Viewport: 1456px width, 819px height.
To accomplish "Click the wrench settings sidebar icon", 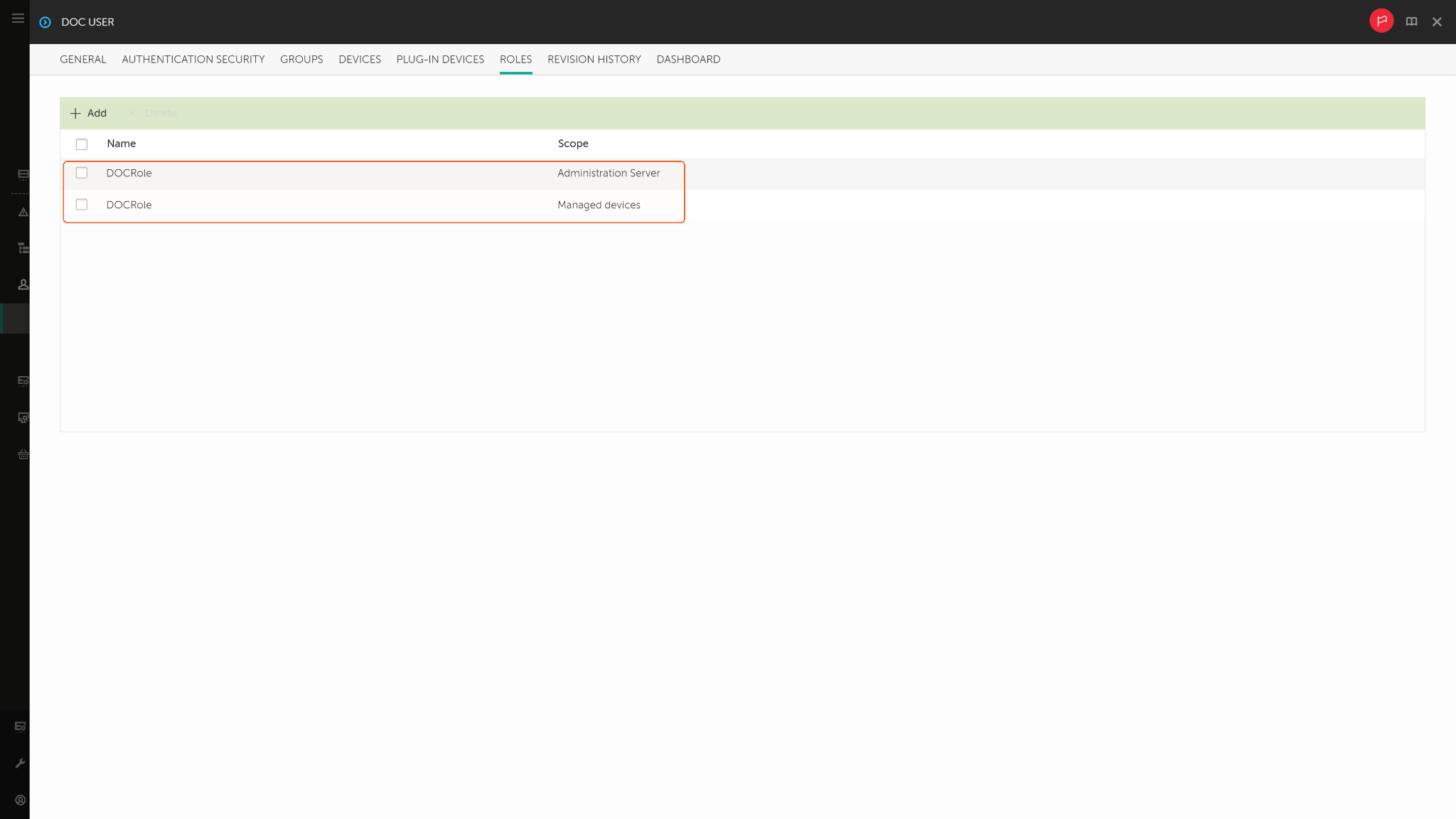I will (x=20, y=763).
